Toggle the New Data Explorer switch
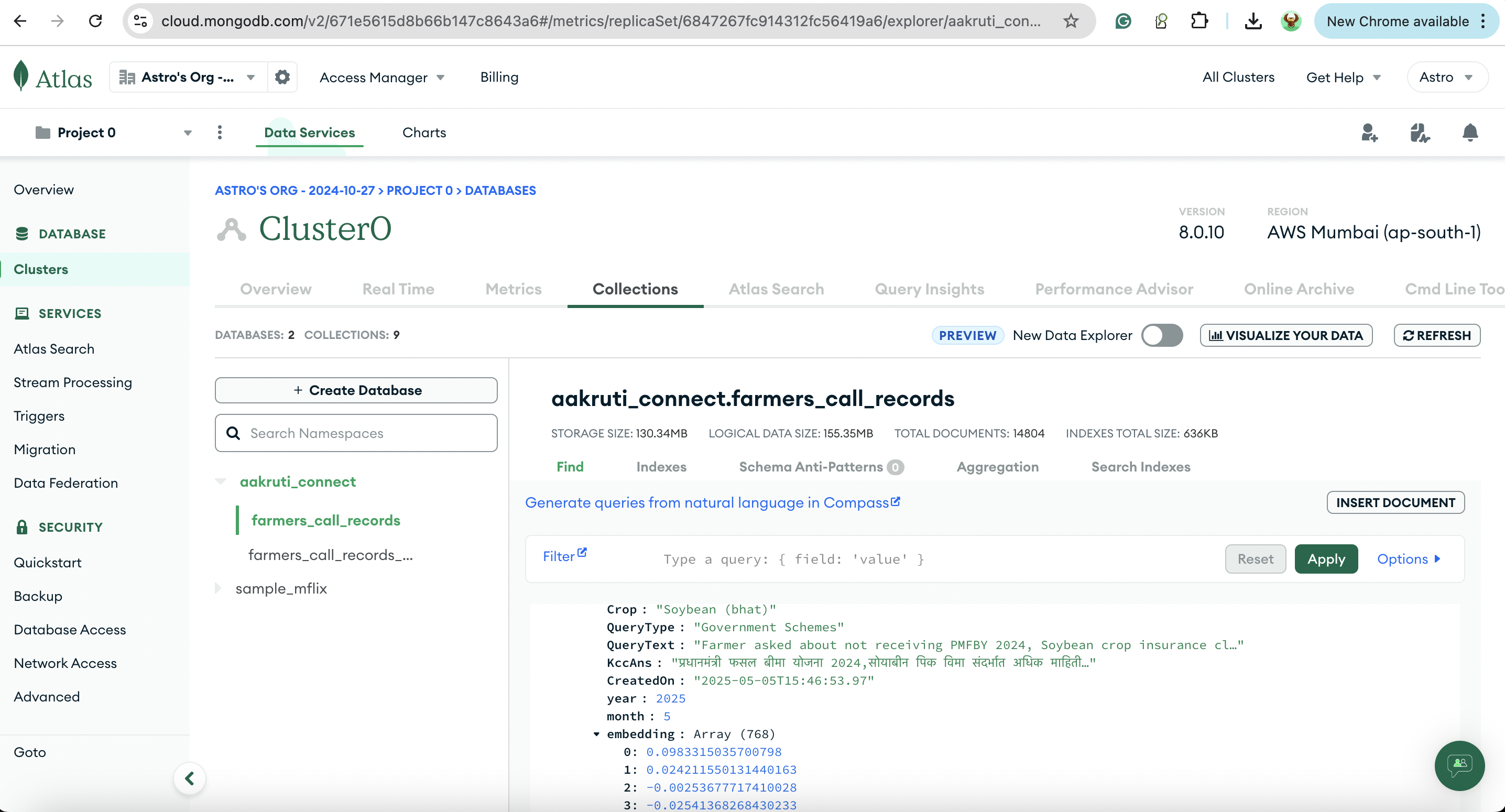1505x812 pixels. 1162,335
